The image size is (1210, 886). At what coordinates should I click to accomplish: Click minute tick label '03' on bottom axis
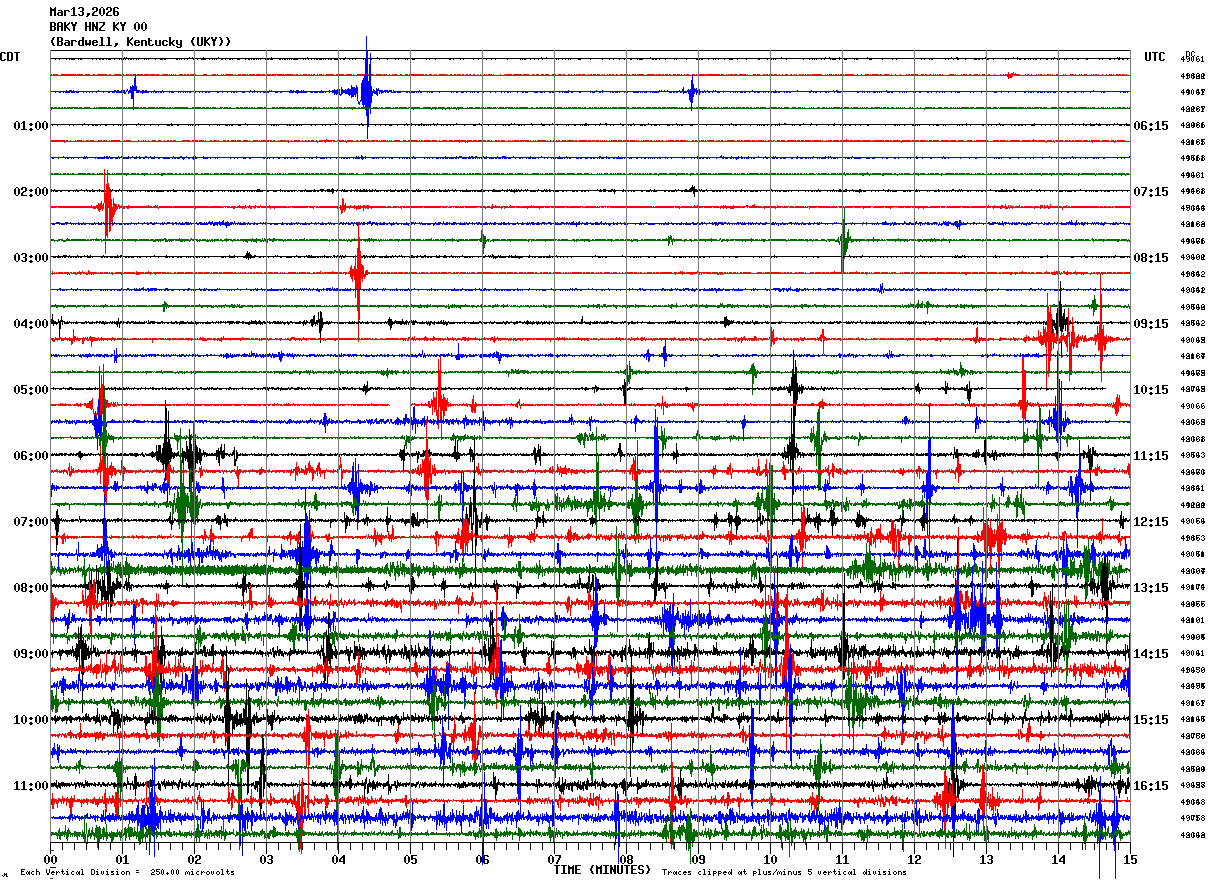tap(266, 860)
